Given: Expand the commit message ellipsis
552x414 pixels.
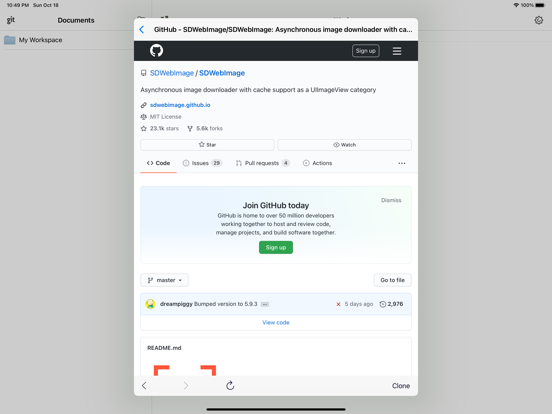Looking at the screenshot, I should pyautogui.click(x=265, y=304).
